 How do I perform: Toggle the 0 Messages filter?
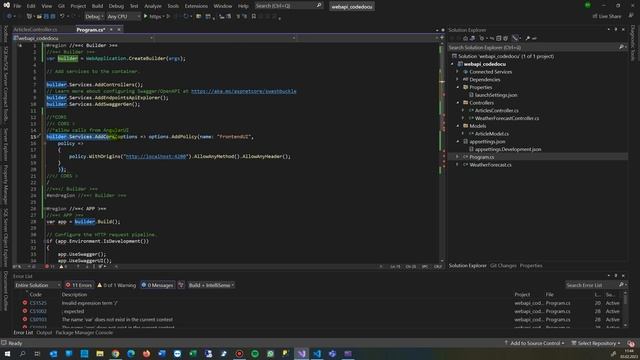pos(158,285)
